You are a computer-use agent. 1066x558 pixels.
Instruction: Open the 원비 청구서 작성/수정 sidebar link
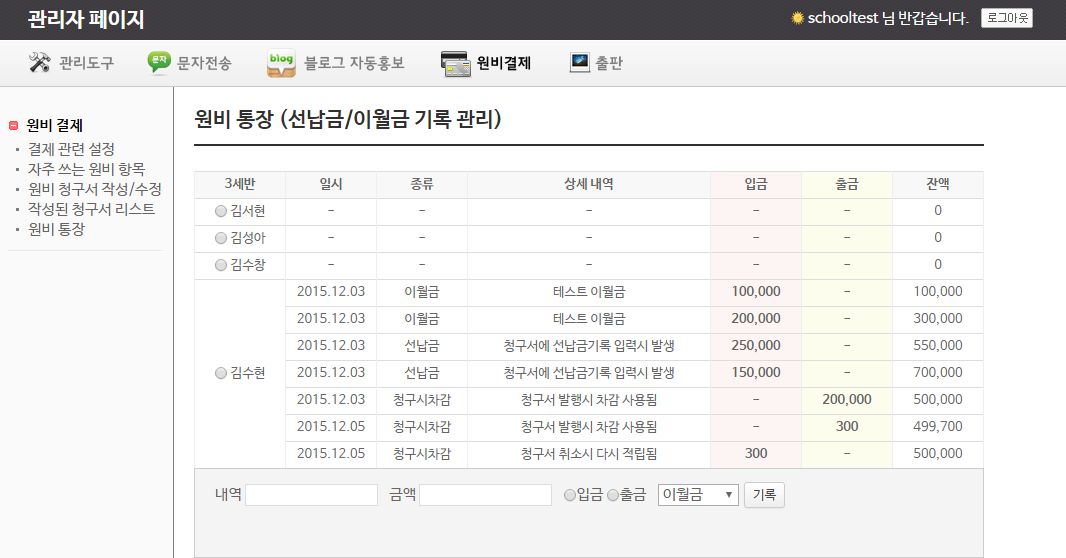pyautogui.click(x=95, y=189)
